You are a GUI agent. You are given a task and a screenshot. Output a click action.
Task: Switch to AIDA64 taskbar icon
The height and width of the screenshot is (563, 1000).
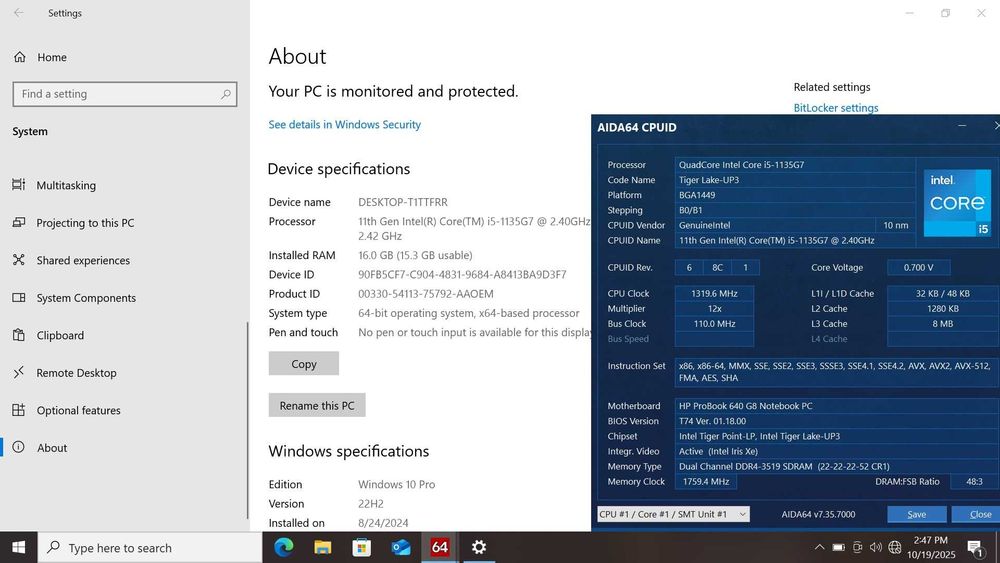[x=439, y=547]
